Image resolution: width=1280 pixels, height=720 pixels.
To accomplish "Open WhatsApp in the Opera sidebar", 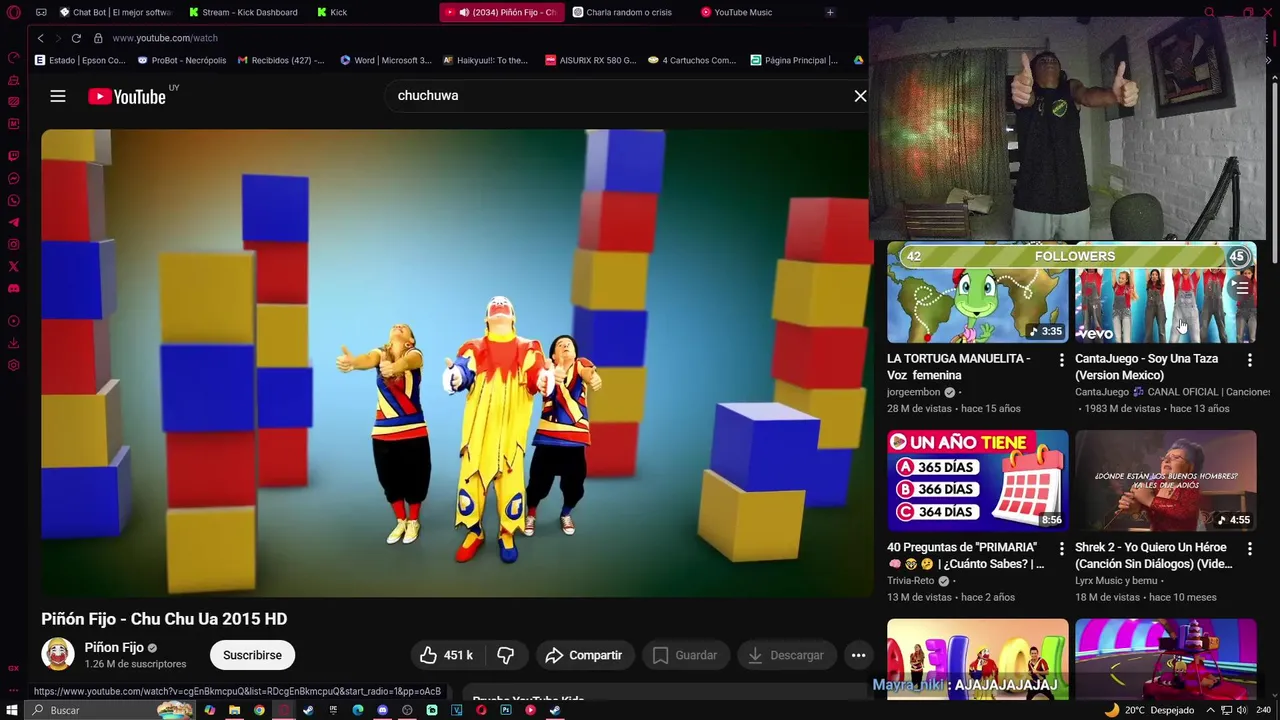I will click(13, 201).
